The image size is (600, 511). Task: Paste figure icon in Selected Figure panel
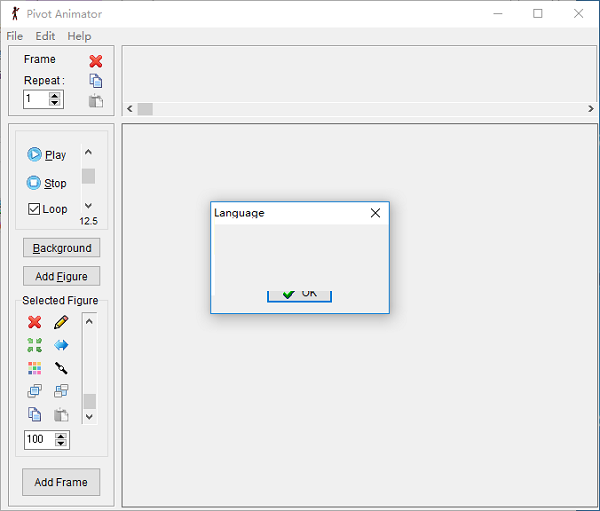pyautogui.click(x=61, y=415)
